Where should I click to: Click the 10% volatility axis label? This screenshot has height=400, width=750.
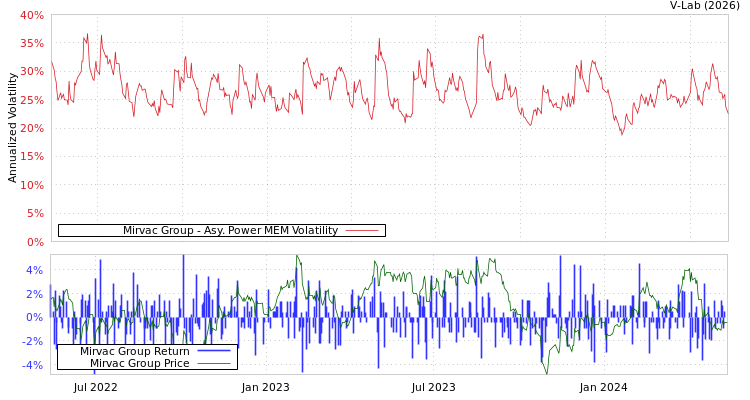tap(32, 185)
